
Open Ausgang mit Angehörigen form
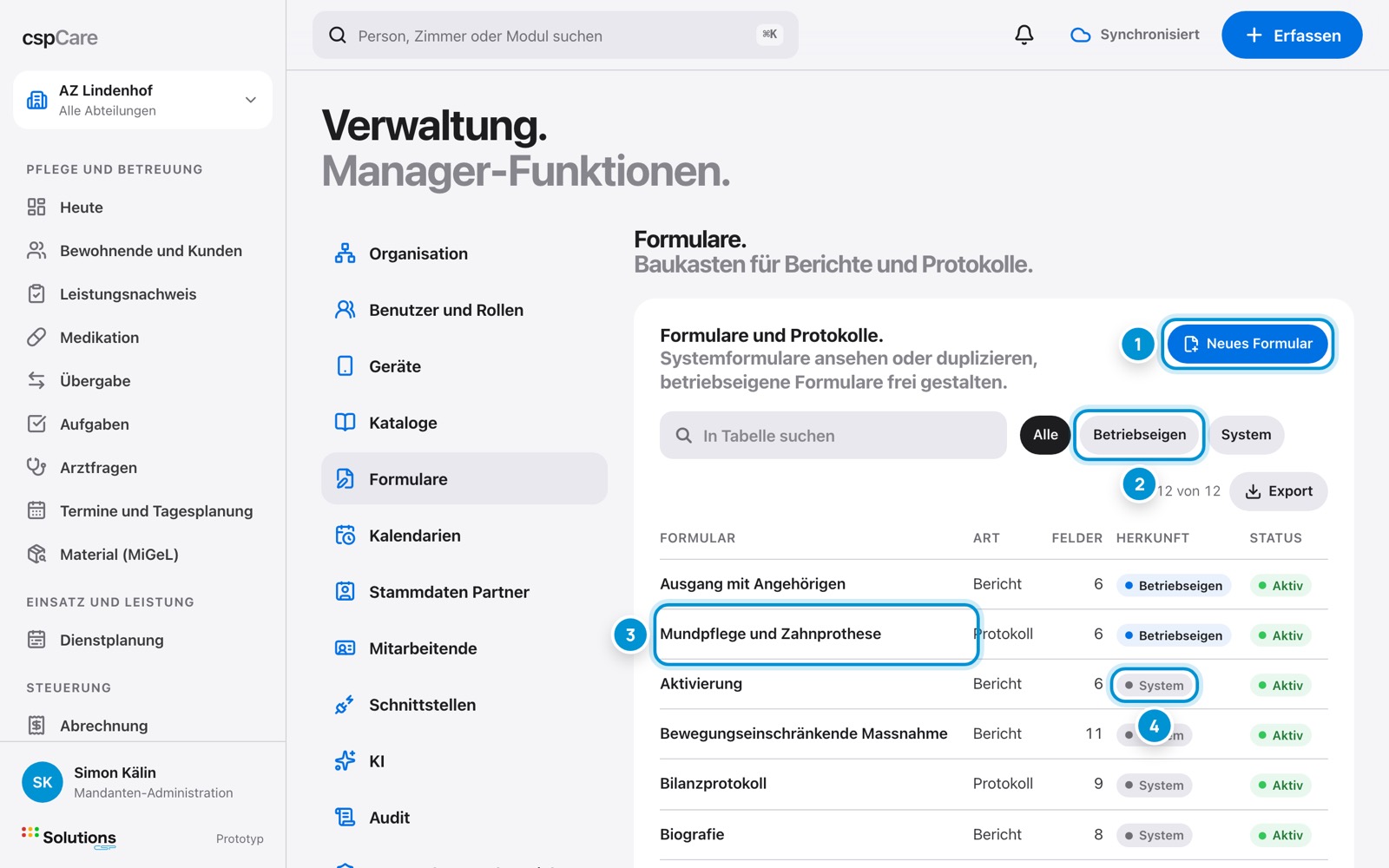(x=753, y=584)
